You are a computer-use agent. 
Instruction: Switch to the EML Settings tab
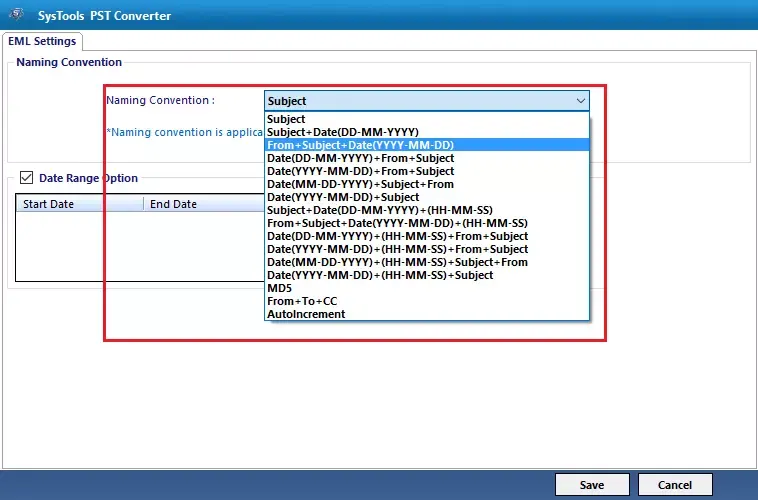coord(42,41)
